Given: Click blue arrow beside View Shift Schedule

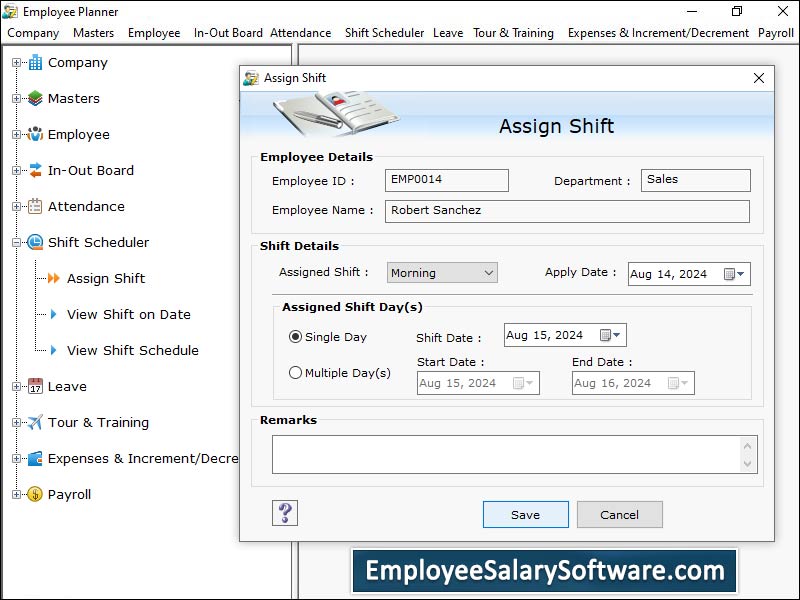Looking at the screenshot, I should (54, 350).
